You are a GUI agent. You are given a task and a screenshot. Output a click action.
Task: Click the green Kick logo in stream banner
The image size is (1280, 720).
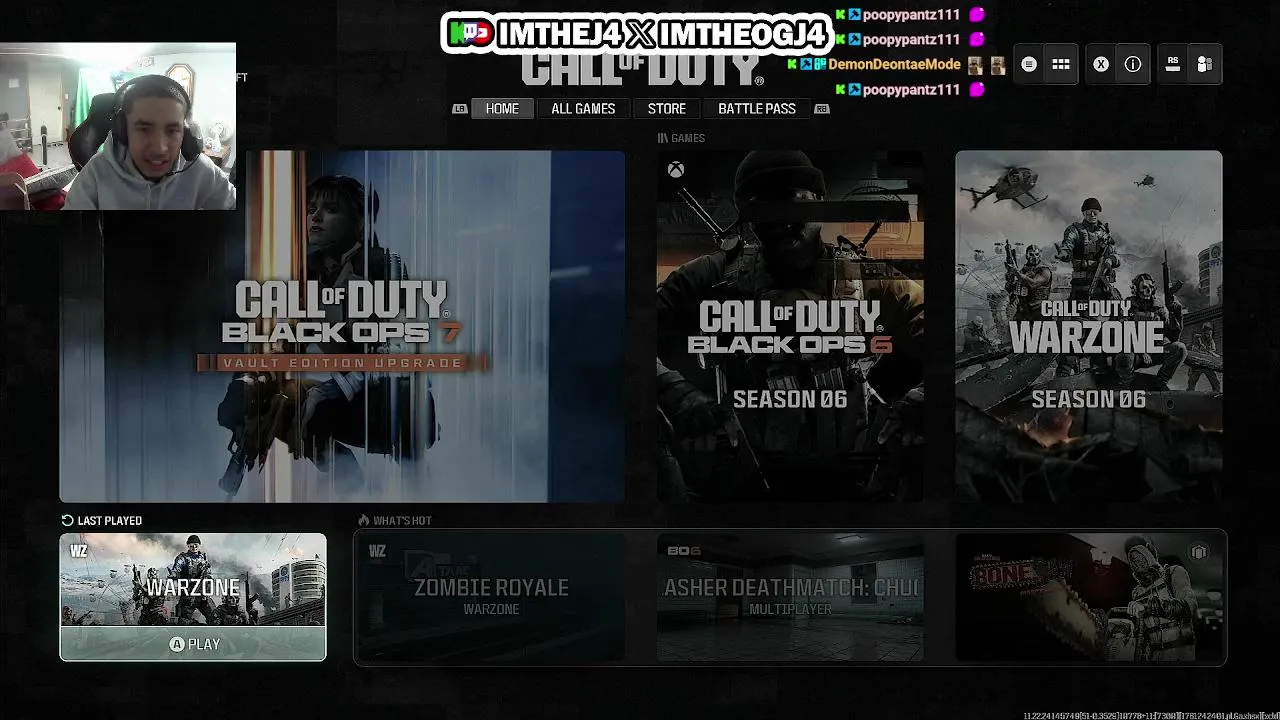pos(469,32)
